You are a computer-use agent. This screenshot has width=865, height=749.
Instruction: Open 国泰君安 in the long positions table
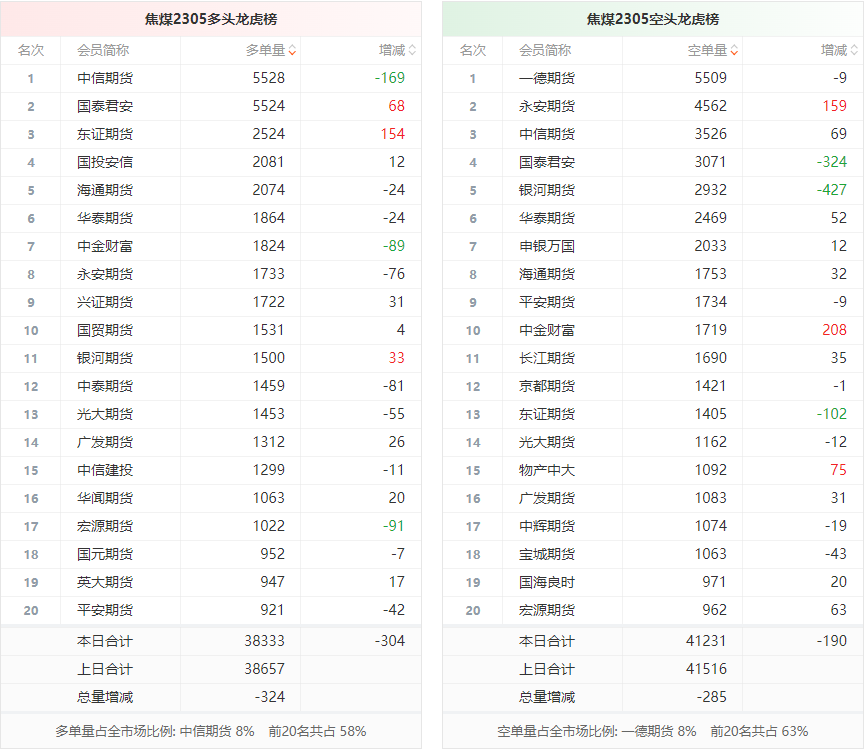pos(105,106)
